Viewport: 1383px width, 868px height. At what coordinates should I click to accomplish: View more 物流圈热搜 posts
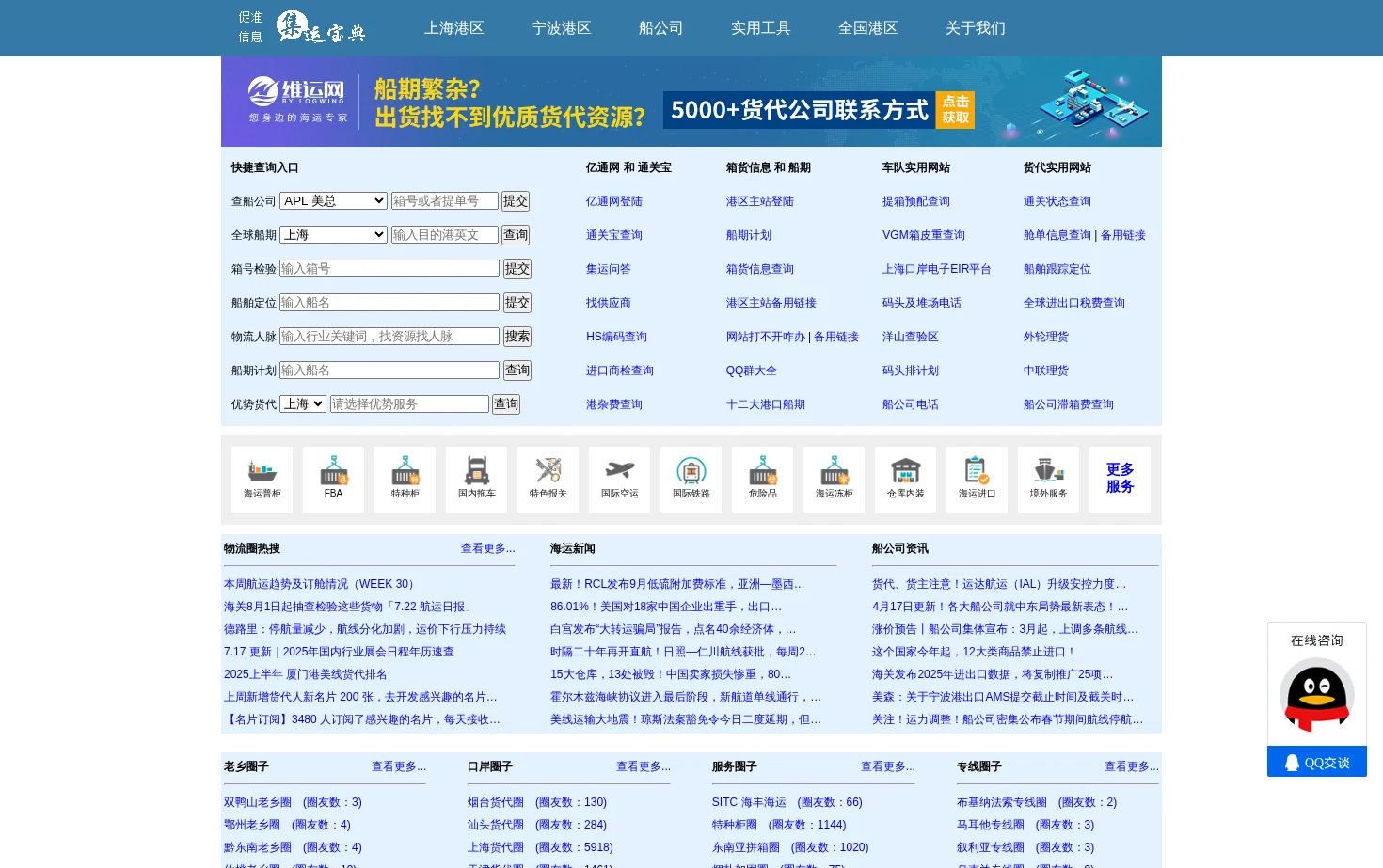pyautogui.click(x=488, y=548)
